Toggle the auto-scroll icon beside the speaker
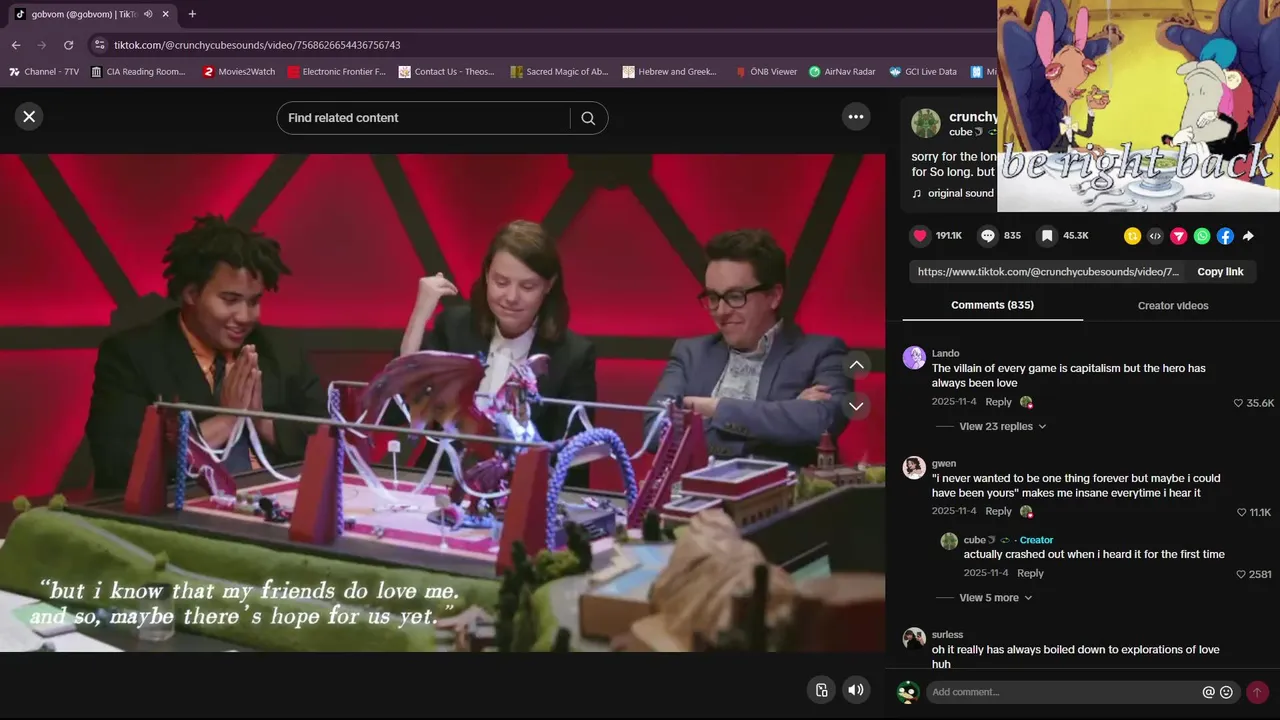This screenshot has height=720, width=1280. click(x=821, y=690)
